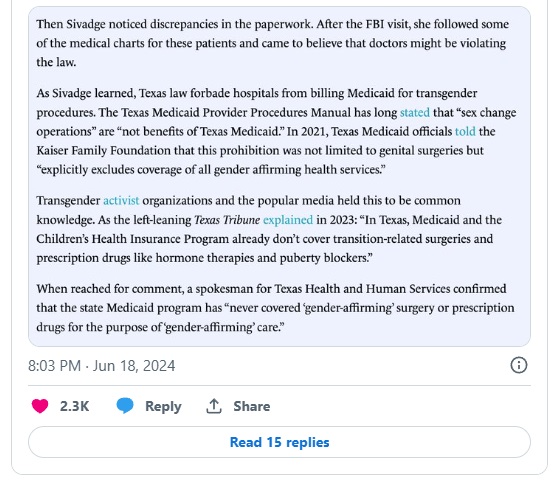Click the 'When reached for comment' paragraph
The width and height of the screenshot is (558, 490).
[275, 307]
